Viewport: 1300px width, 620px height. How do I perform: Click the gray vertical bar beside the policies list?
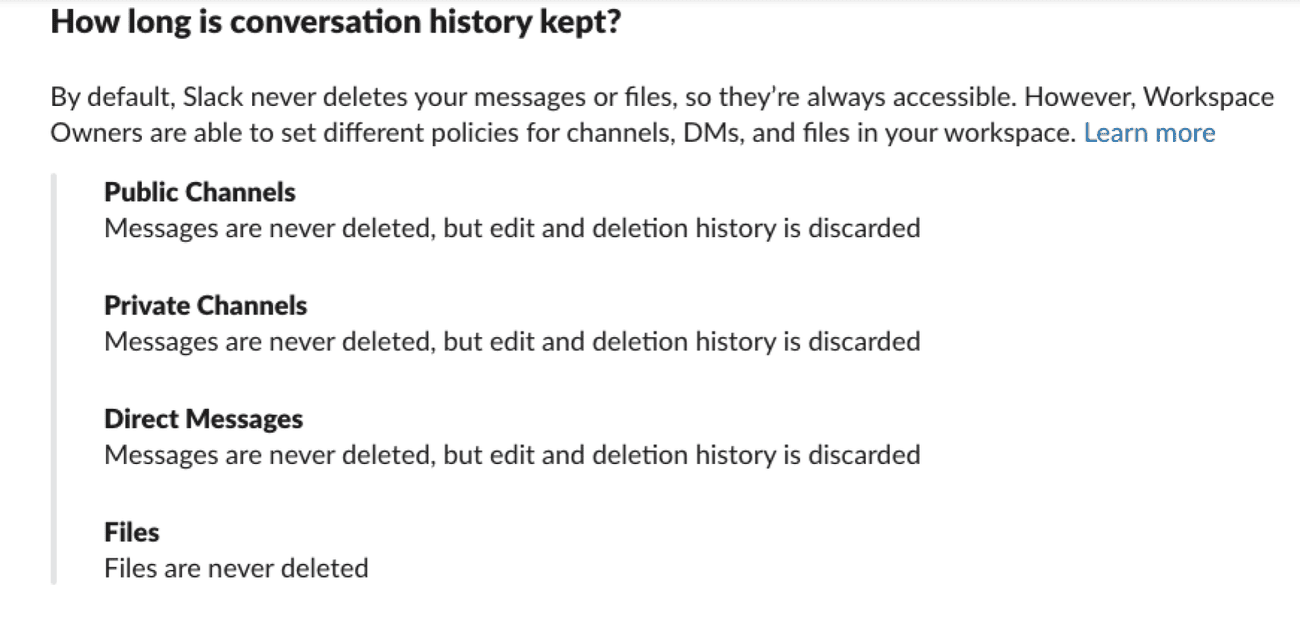coord(53,380)
